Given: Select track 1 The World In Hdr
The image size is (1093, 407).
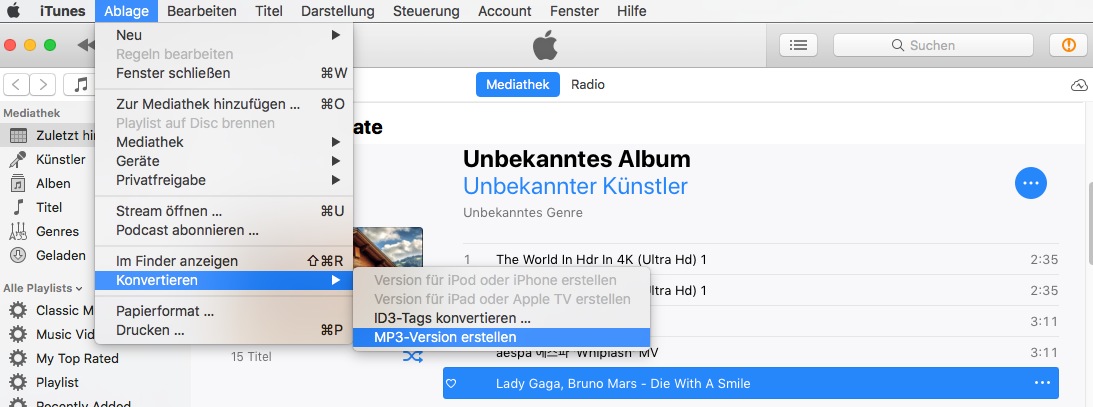Looking at the screenshot, I should coord(760,259).
